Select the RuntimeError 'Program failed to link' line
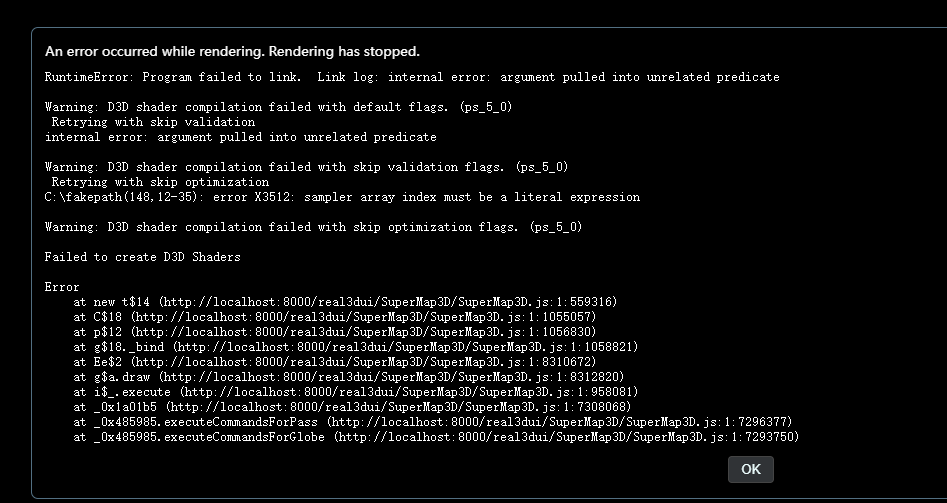947x503 pixels. [x=412, y=77]
